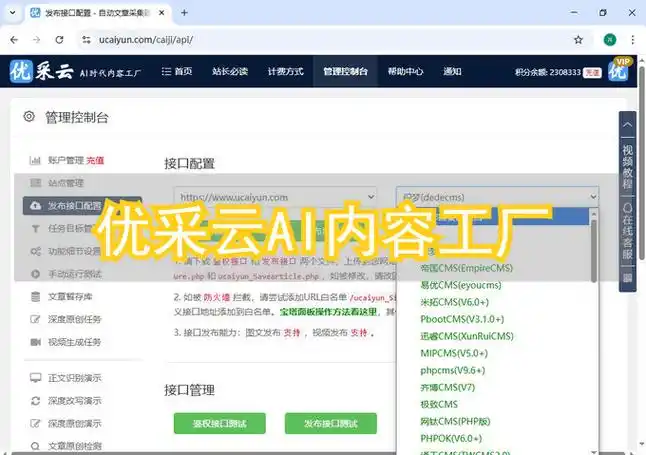Click the 防火墙 red text
The image size is (646, 455).
(x=216, y=297)
